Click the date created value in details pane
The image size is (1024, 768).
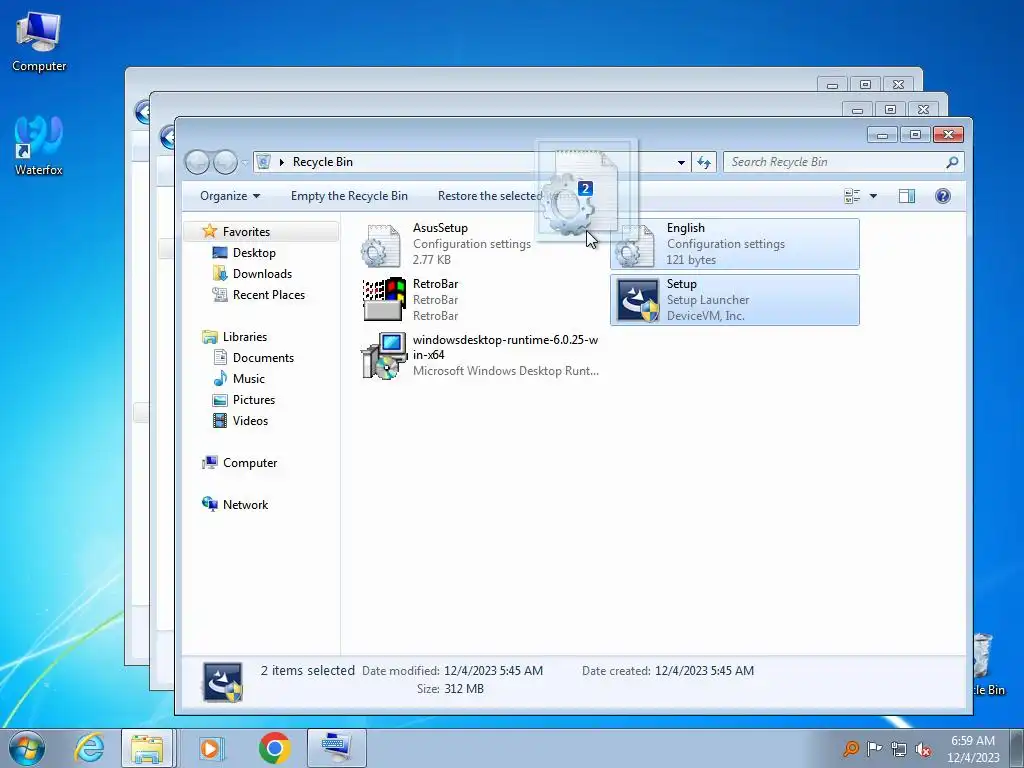(x=704, y=671)
